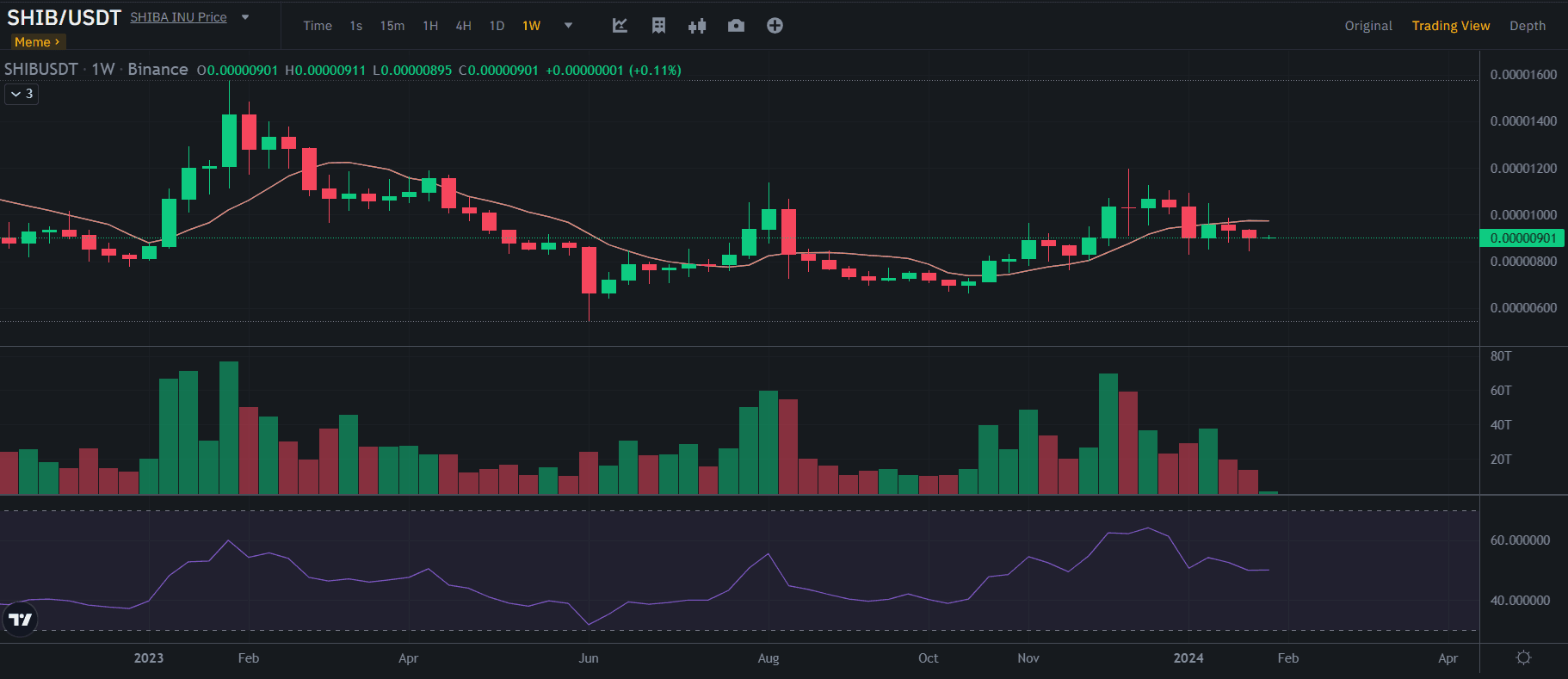
Task: Collapse the indicator legend showing 3
Action: [22, 94]
